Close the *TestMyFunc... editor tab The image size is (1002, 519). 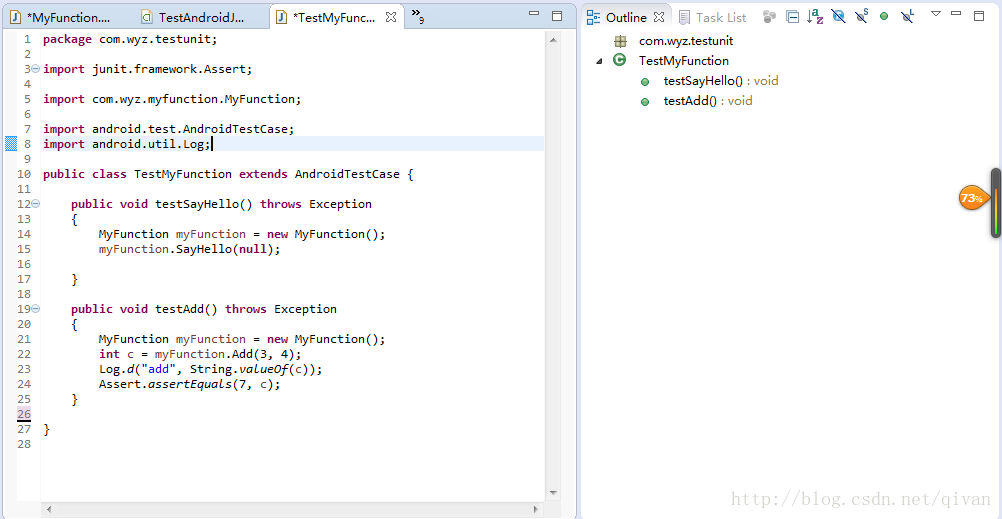(391, 18)
